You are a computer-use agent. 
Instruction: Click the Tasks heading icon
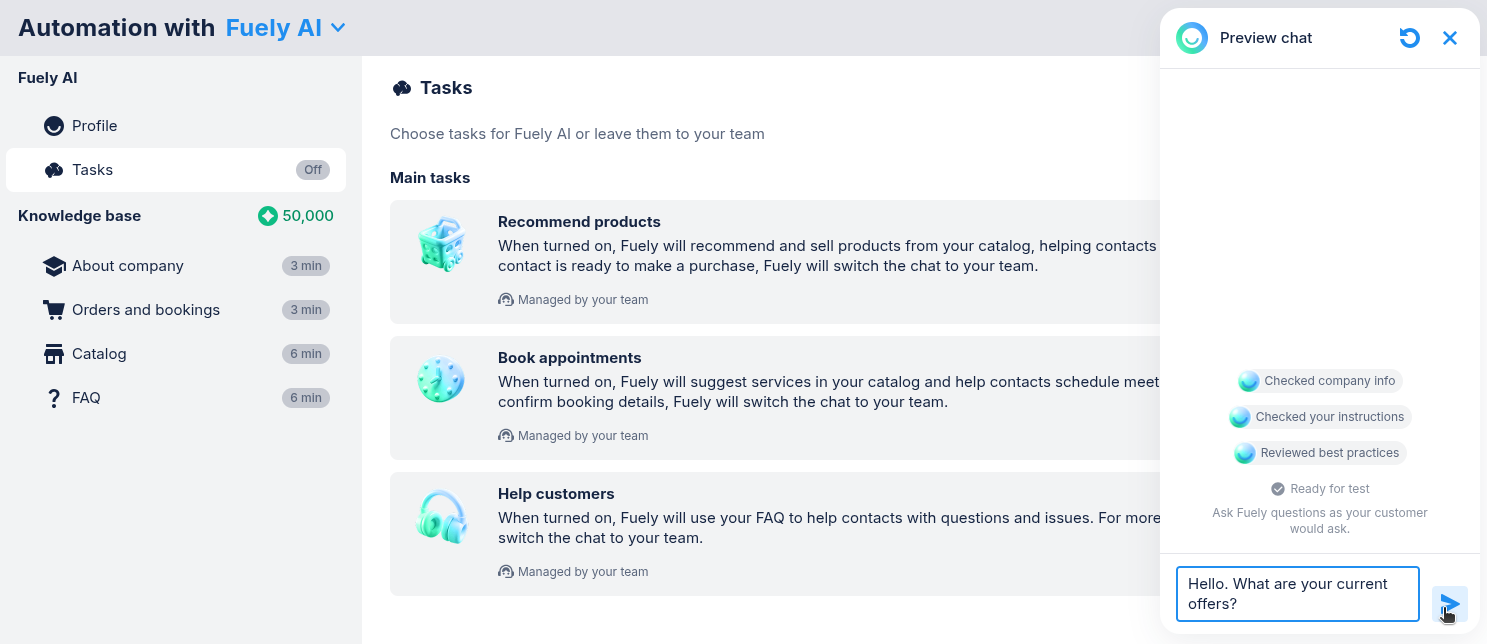402,88
